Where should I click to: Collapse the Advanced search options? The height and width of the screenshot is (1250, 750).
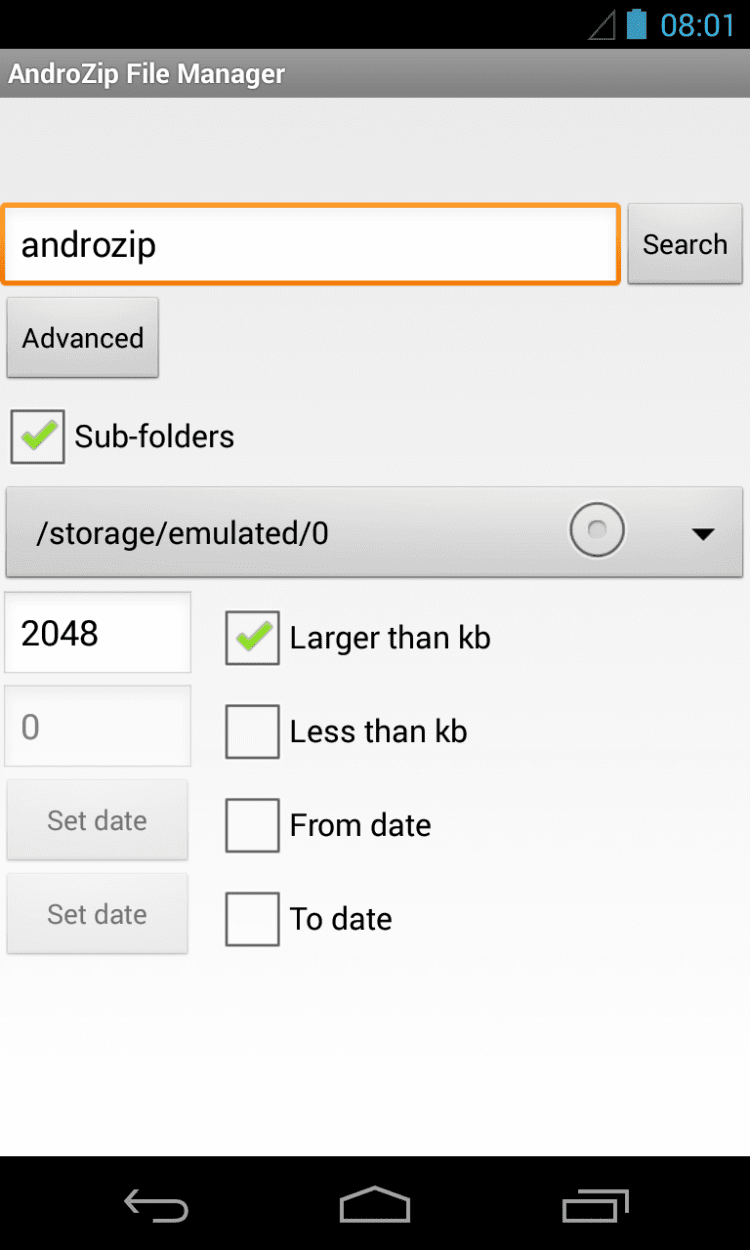pyautogui.click(x=83, y=338)
